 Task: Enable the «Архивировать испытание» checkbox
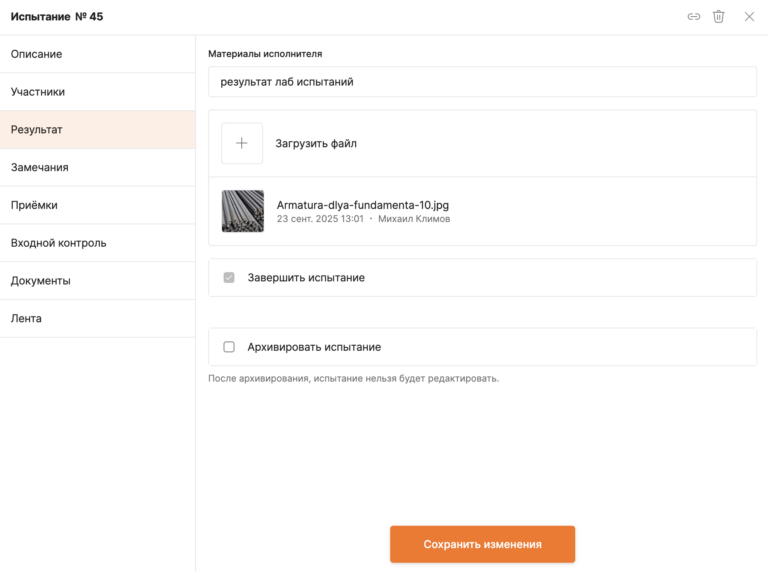point(229,347)
